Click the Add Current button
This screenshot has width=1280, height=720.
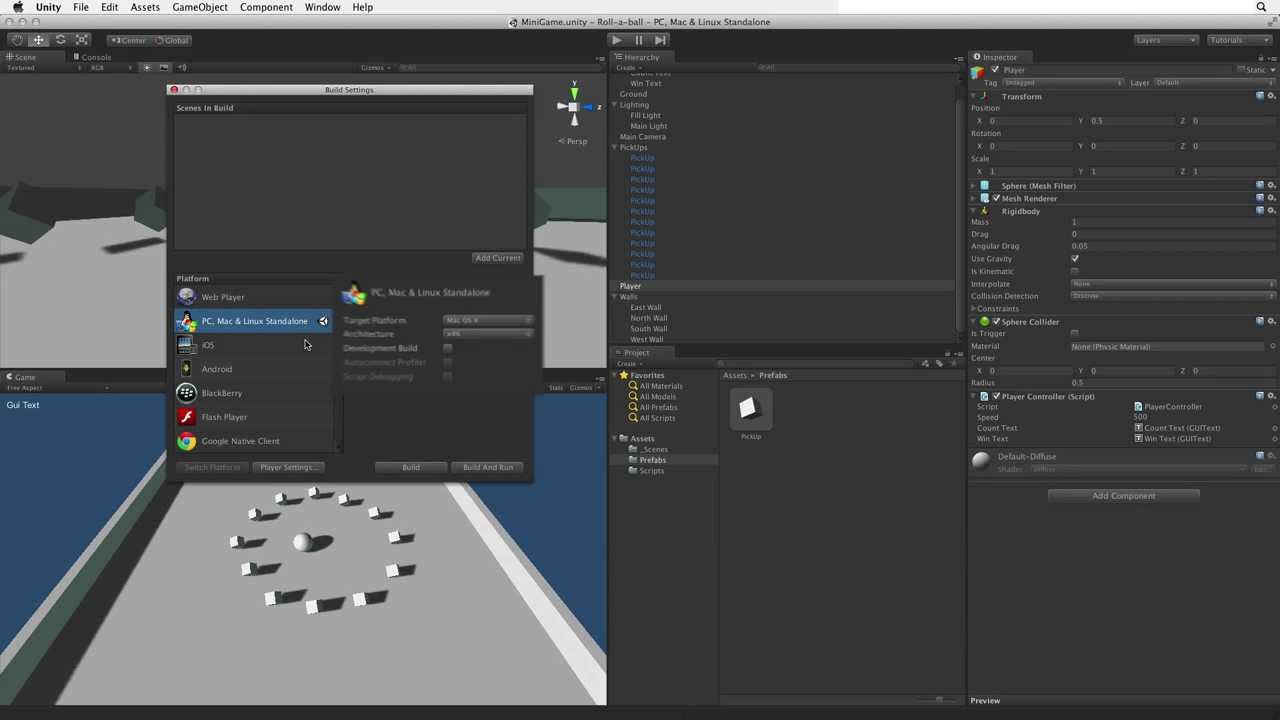tap(497, 258)
